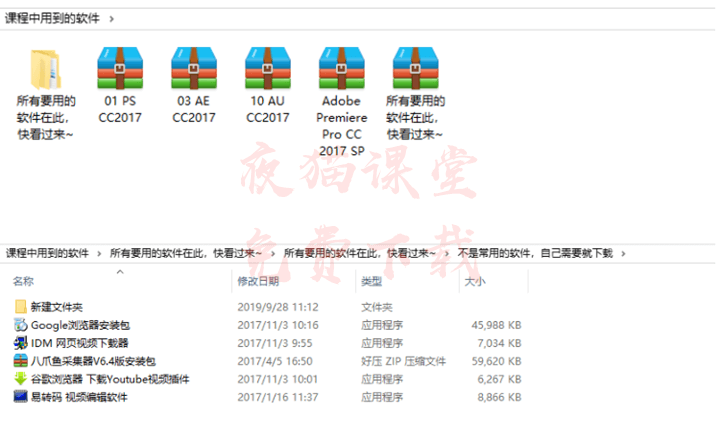
Task: Select the Adobe Premiere Pro CC 2017 archive icon
Action: coord(342,68)
